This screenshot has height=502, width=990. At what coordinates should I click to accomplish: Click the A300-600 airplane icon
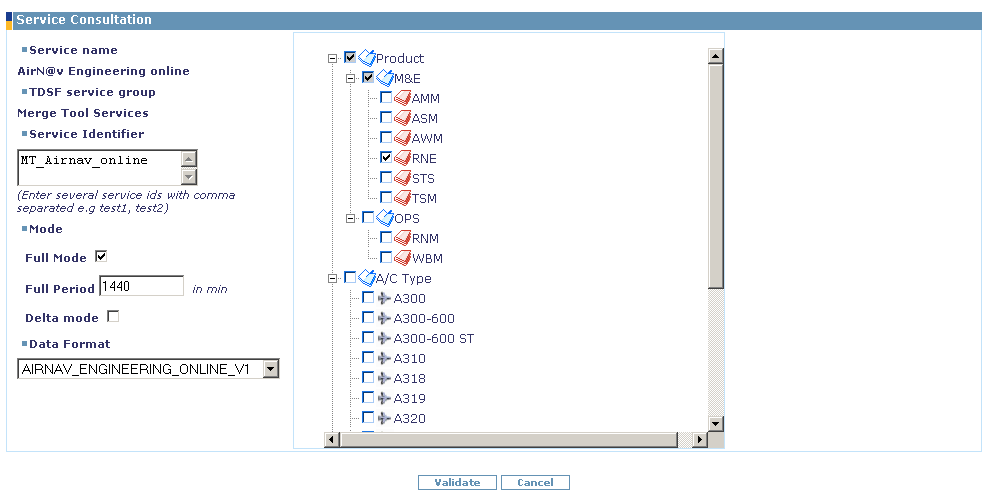tap(384, 318)
